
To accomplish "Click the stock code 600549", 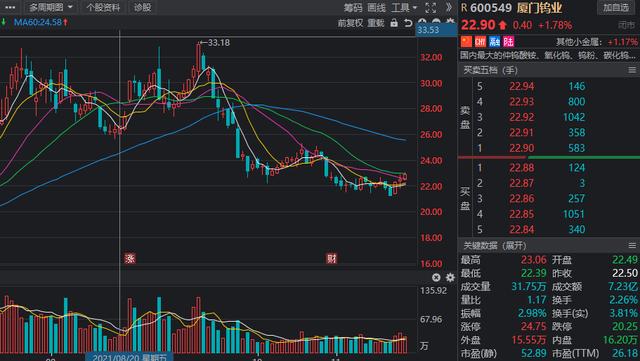I will [x=491, y=8].
